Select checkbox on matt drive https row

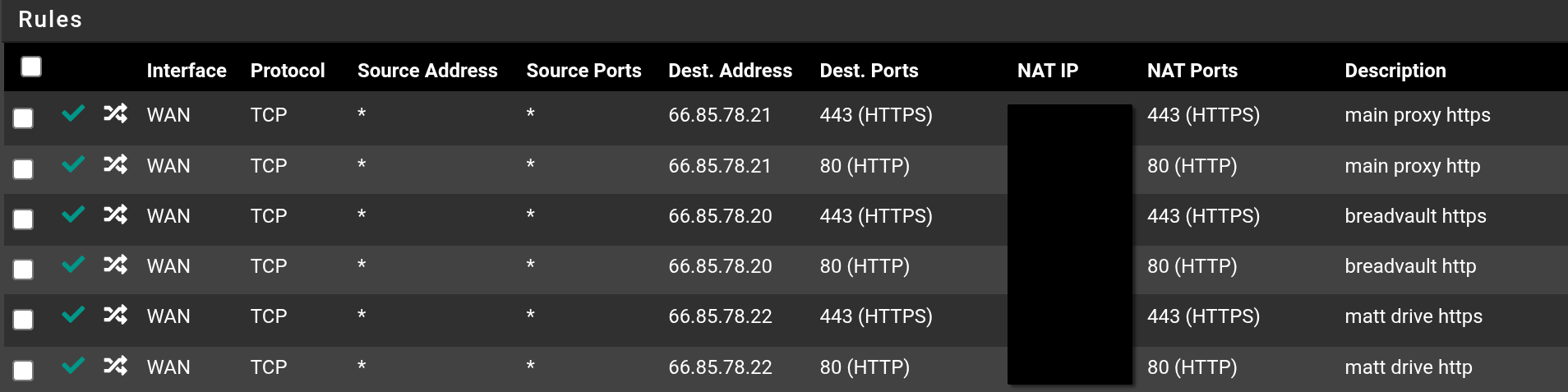point(23,320)
